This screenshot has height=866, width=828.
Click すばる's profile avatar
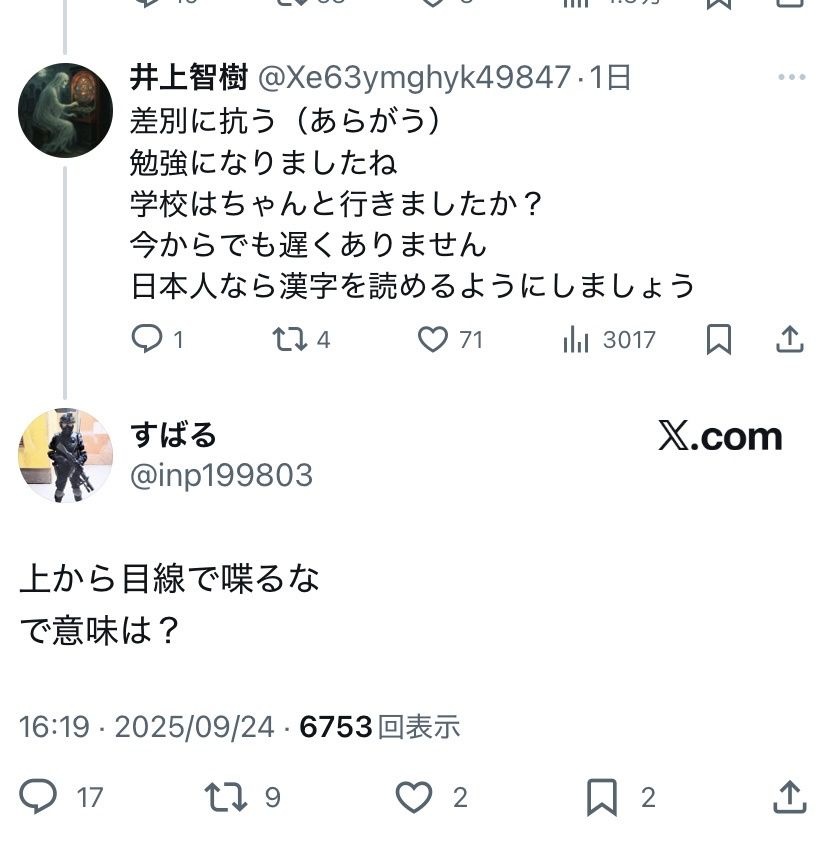(67, 447)
